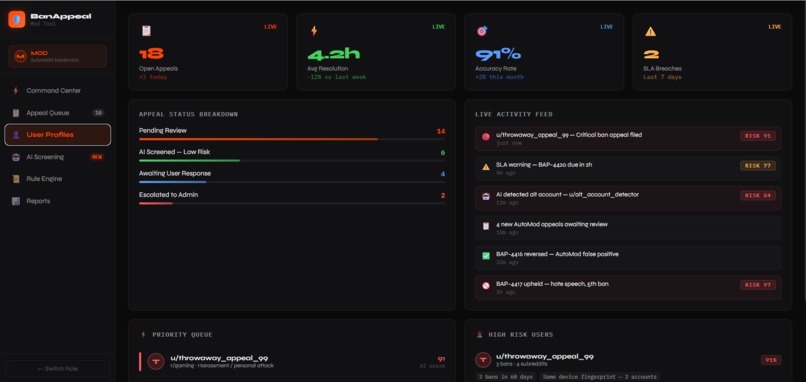
Task: Open the BAP-4417 upheld hate speech entry
Action: point(628,287)
